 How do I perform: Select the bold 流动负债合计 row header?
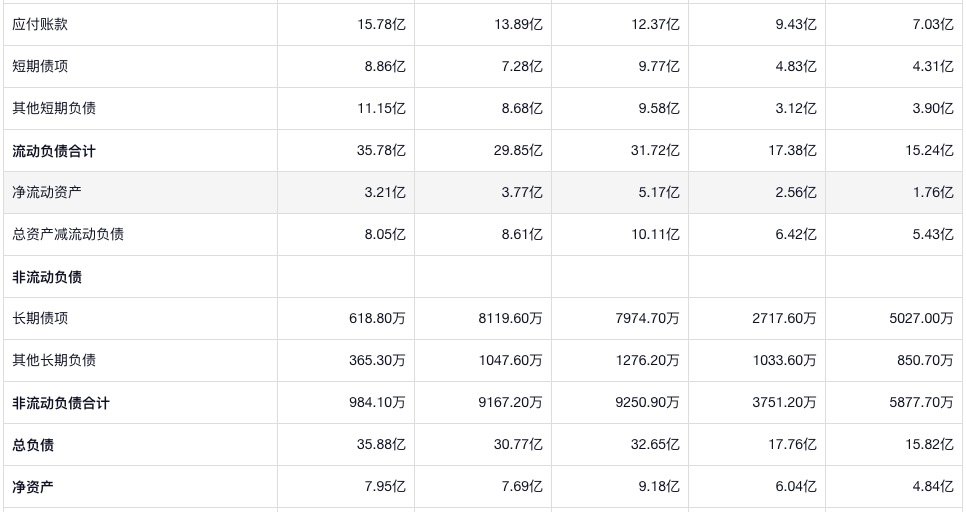54,151
